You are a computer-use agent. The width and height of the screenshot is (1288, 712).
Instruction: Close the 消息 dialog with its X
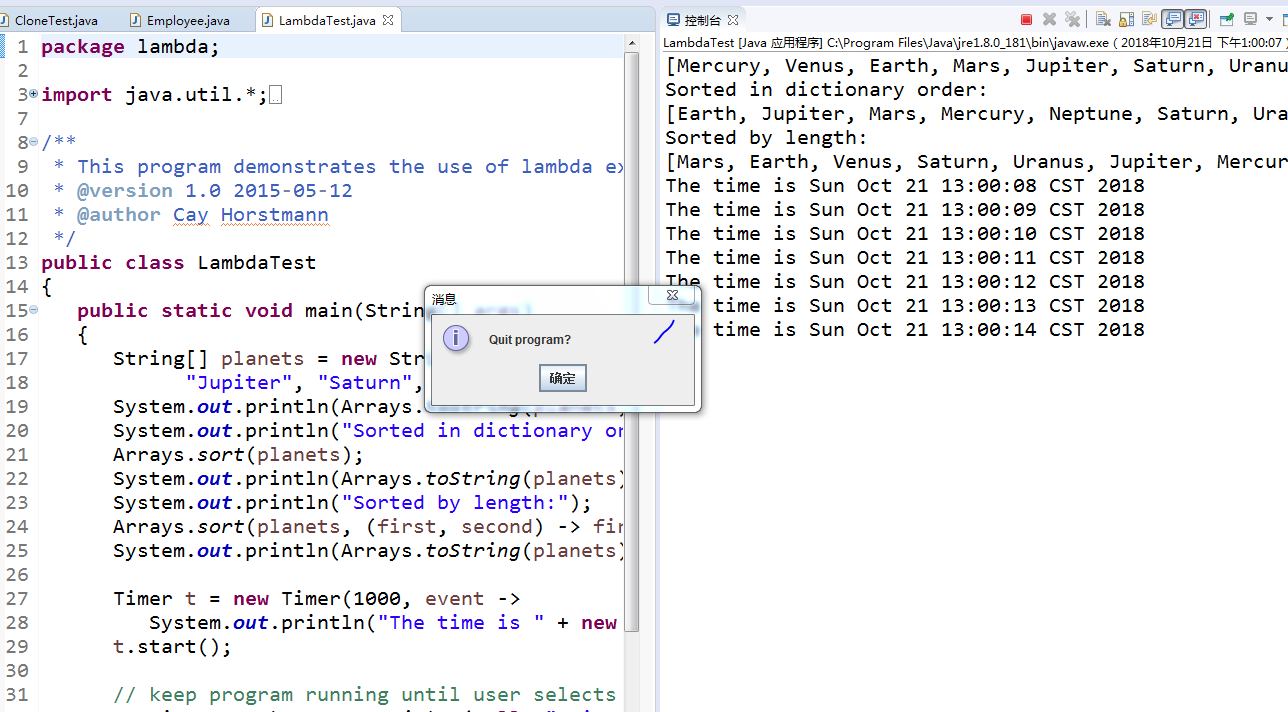672,295
